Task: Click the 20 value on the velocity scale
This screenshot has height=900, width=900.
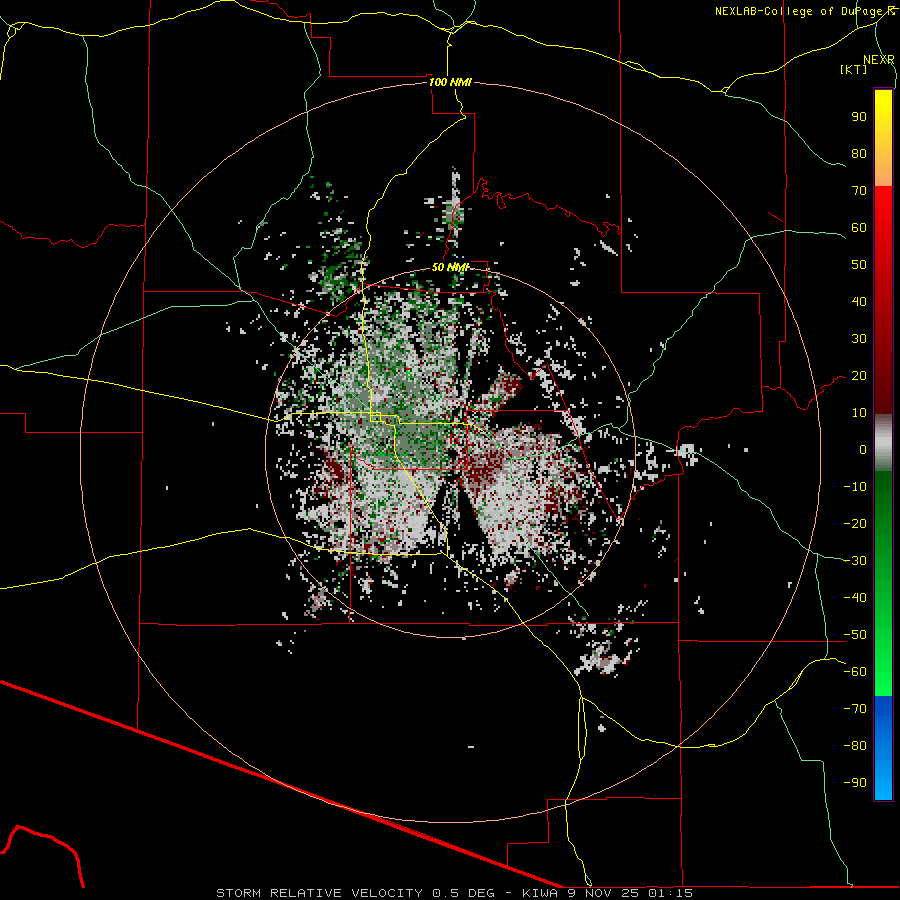Action: (859, 375)
